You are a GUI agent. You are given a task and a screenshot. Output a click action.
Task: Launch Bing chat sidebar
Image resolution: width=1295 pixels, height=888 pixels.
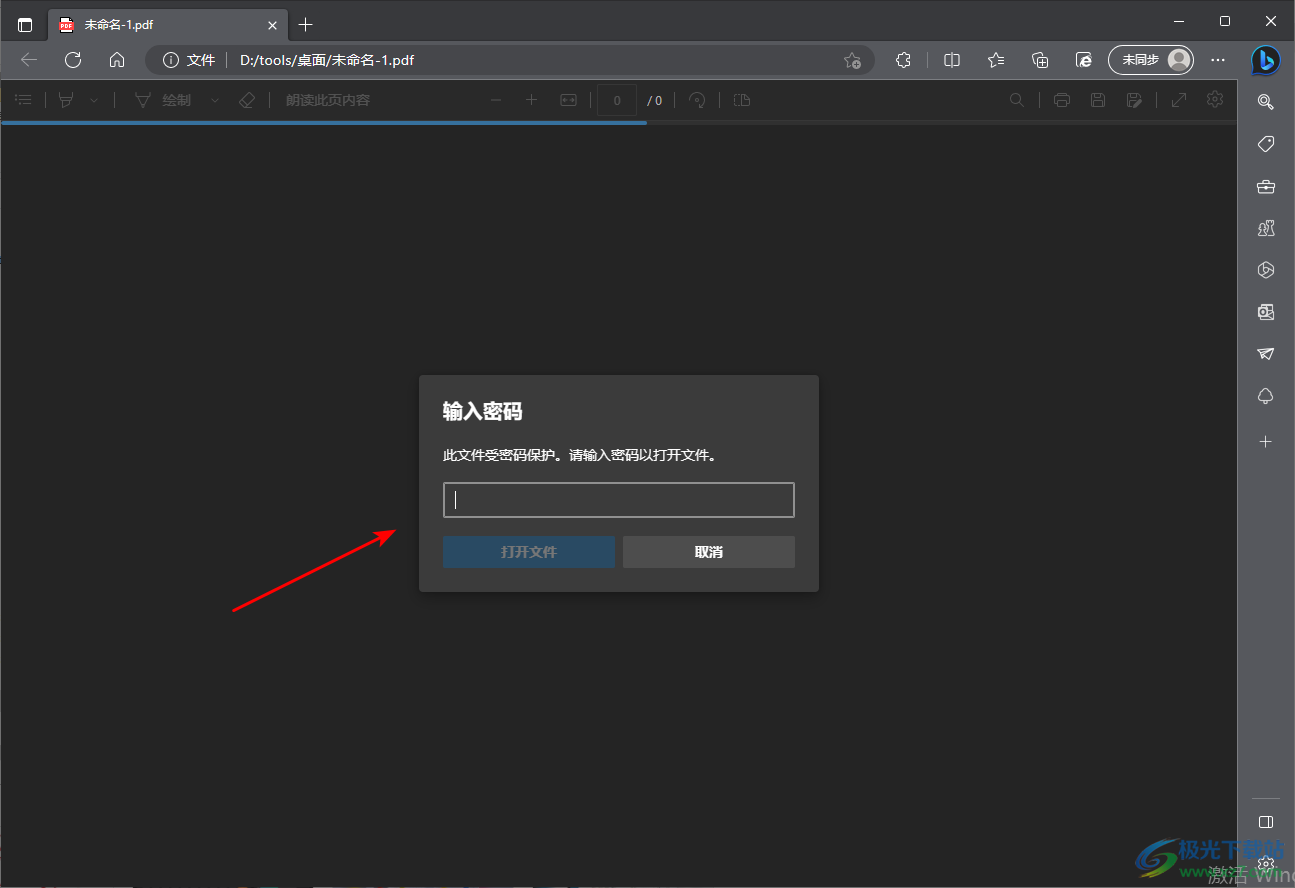click(1266, 60)
